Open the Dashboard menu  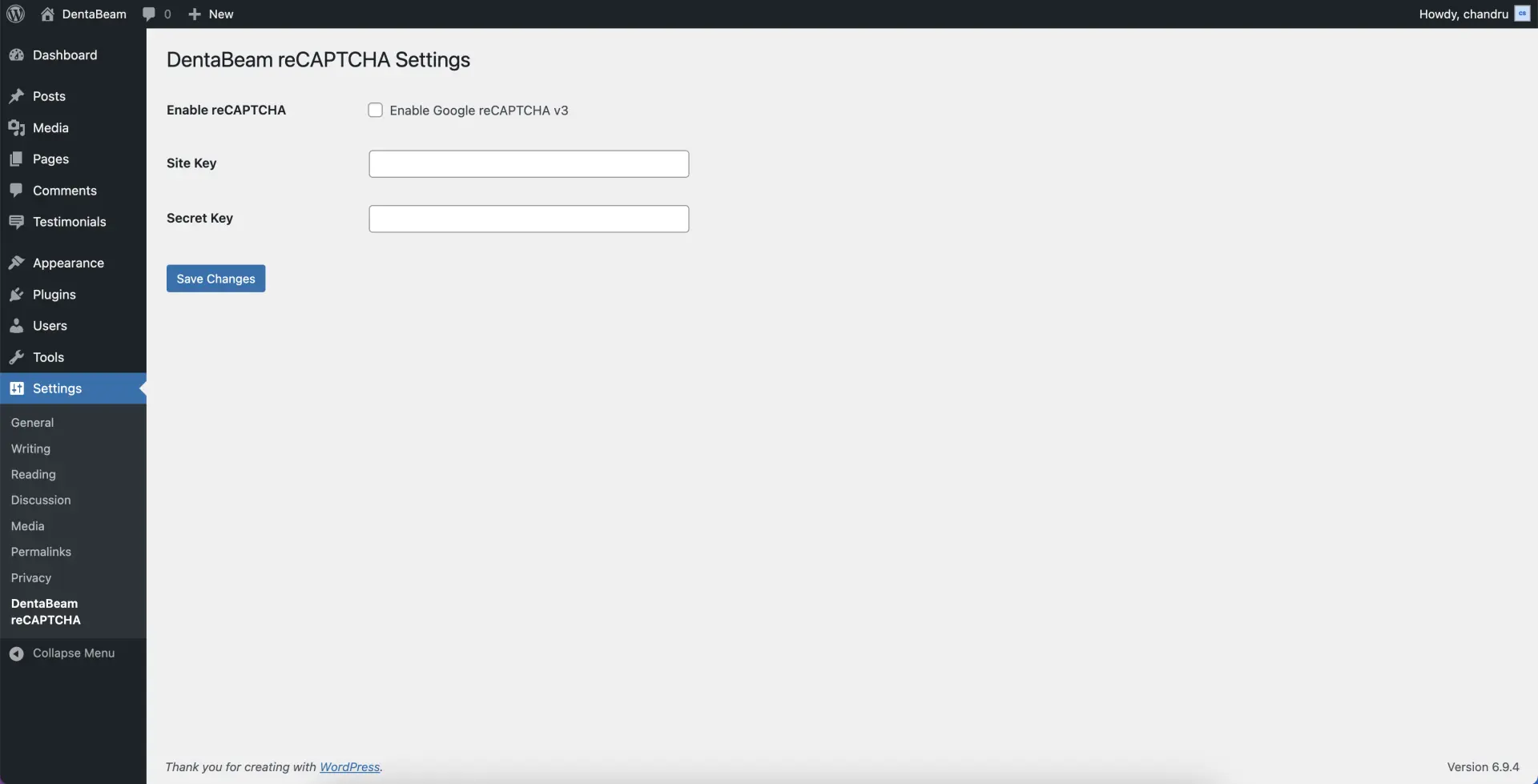pos(73,54)
